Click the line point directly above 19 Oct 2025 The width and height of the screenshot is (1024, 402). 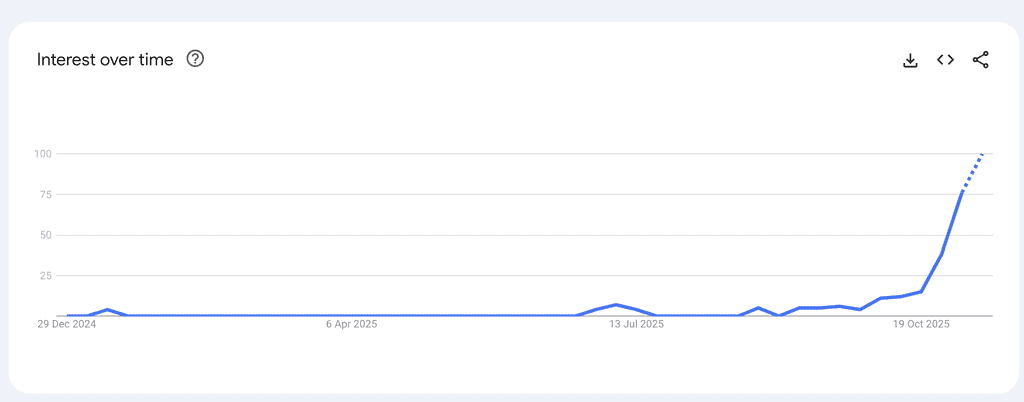click(922, 292)
